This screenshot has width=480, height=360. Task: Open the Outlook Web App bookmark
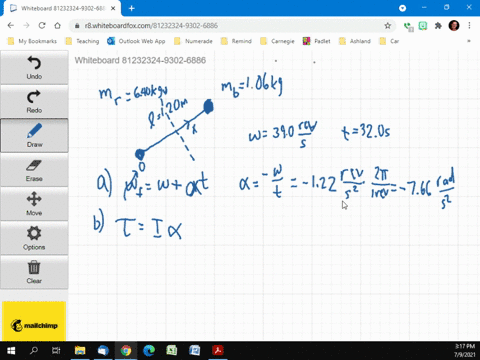coord(136,41)
